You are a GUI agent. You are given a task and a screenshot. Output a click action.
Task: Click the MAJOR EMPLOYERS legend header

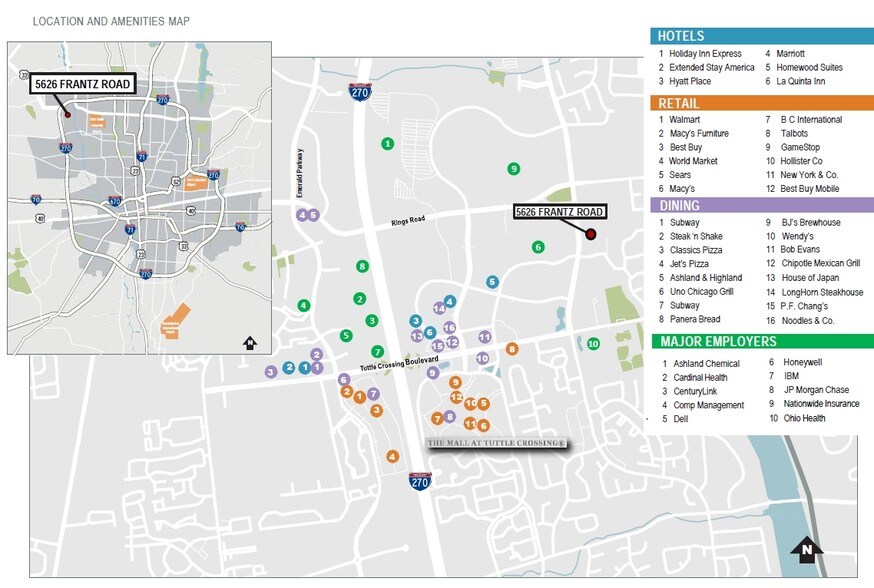[x=761, y=342]
